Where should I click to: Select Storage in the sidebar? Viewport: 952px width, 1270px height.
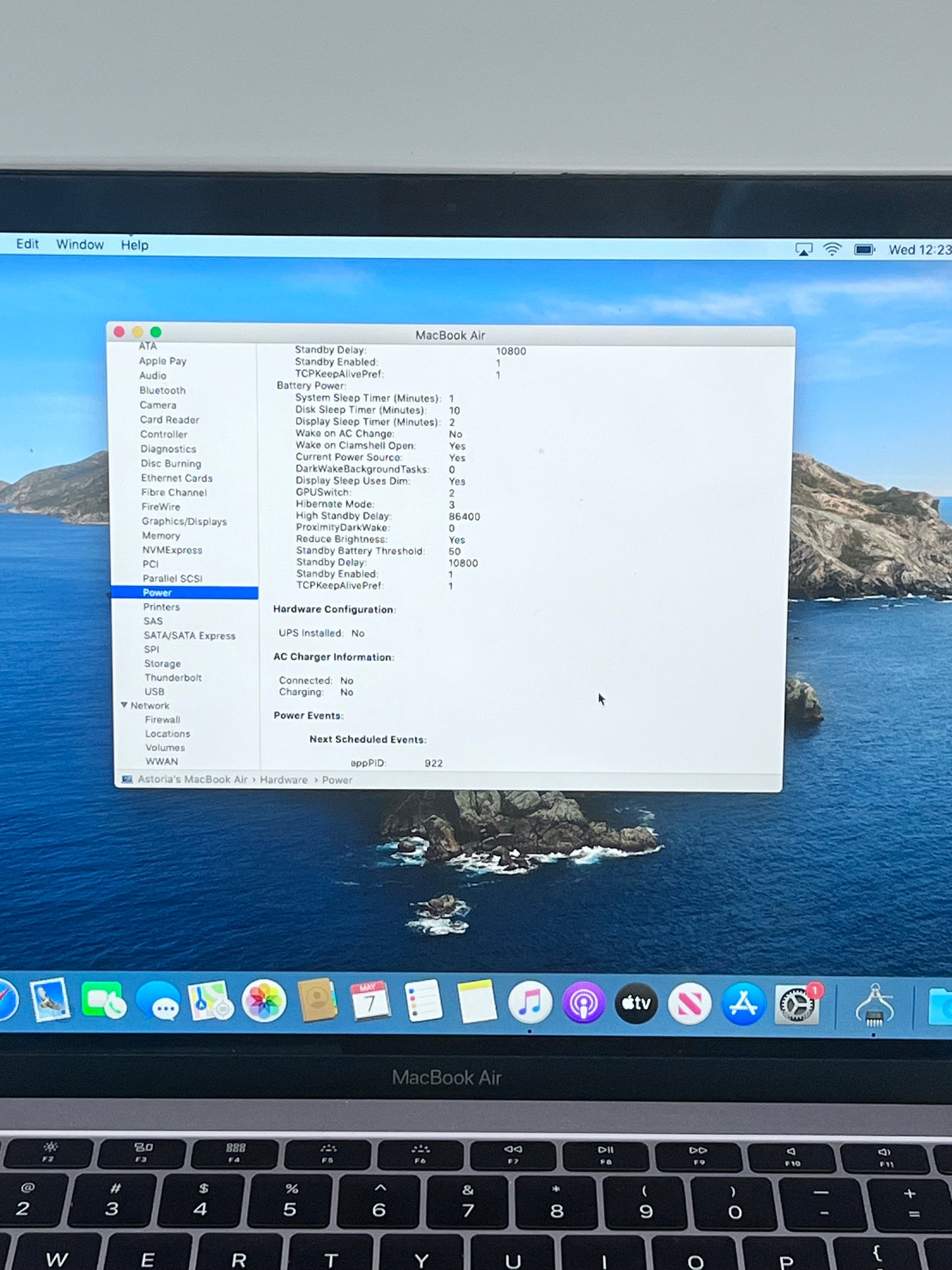click(x=162, y=664)
